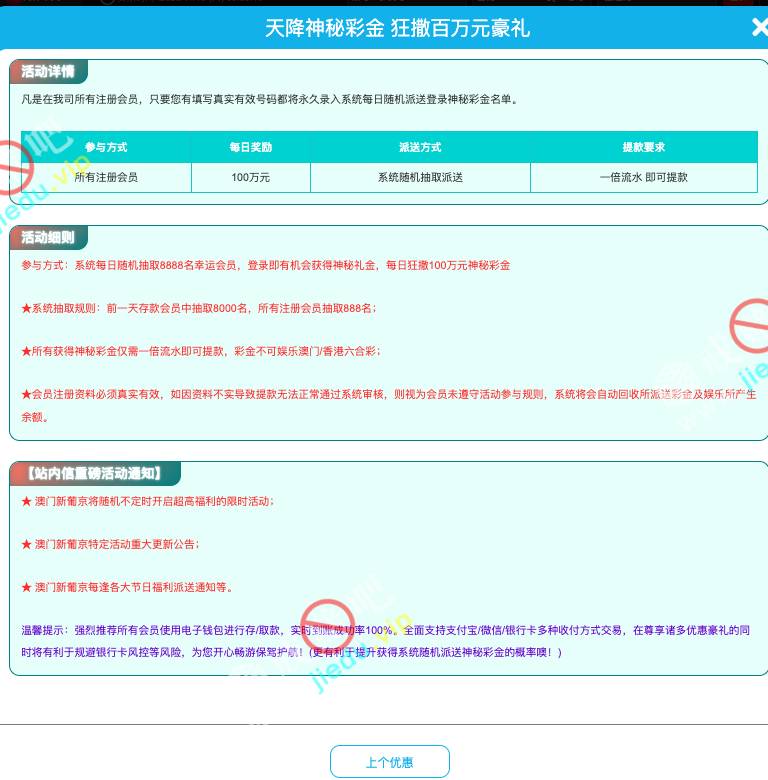Select the 100万元 reward cell

[250, 177]
